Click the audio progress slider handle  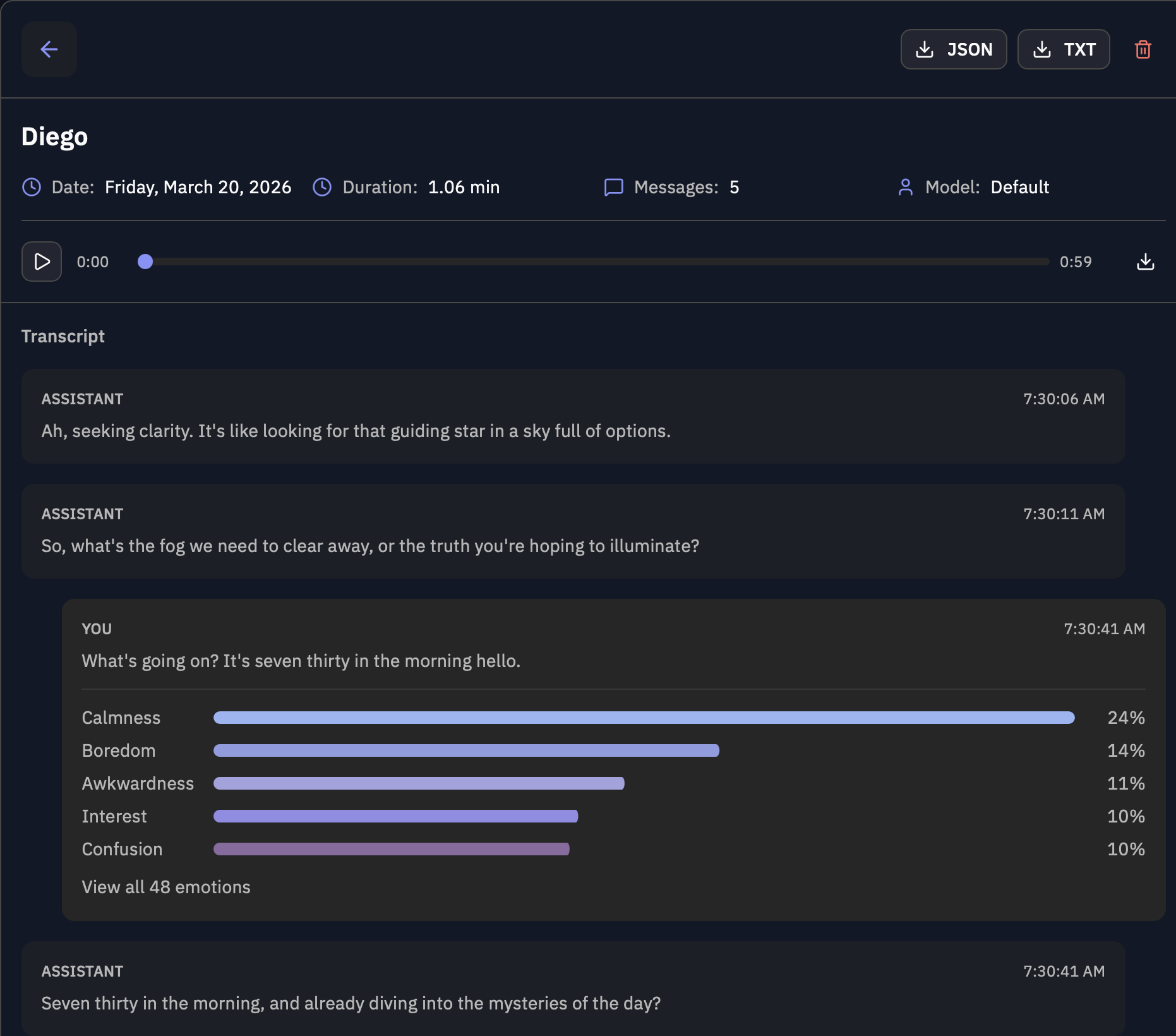(x=145, y=262)
